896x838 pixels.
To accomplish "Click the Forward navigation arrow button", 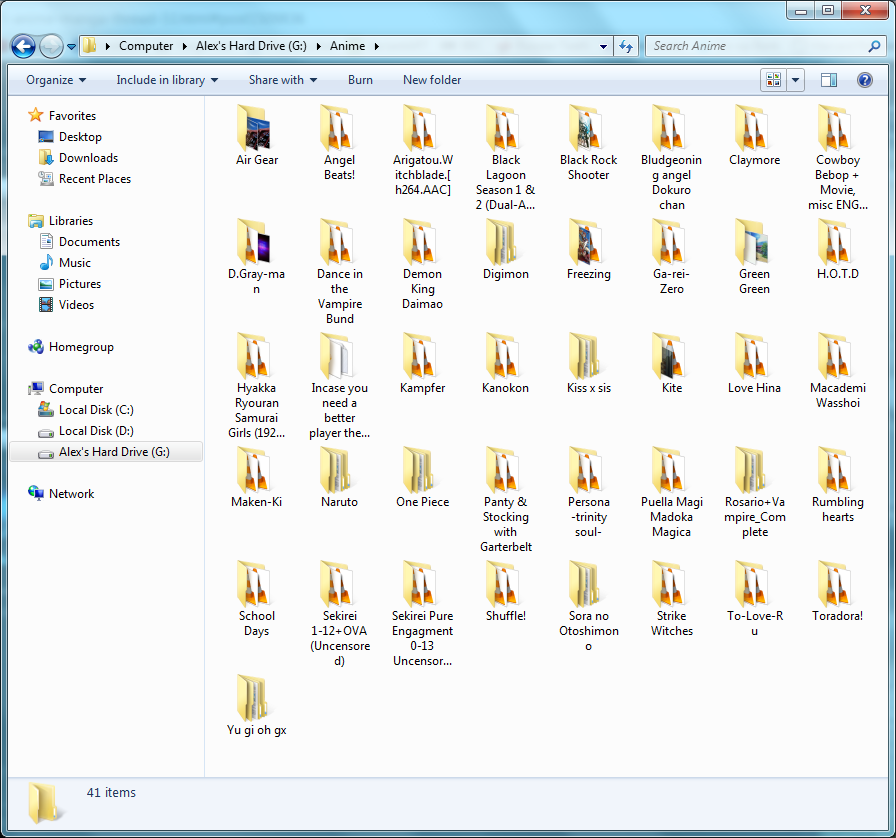I will tap(51, 46).
